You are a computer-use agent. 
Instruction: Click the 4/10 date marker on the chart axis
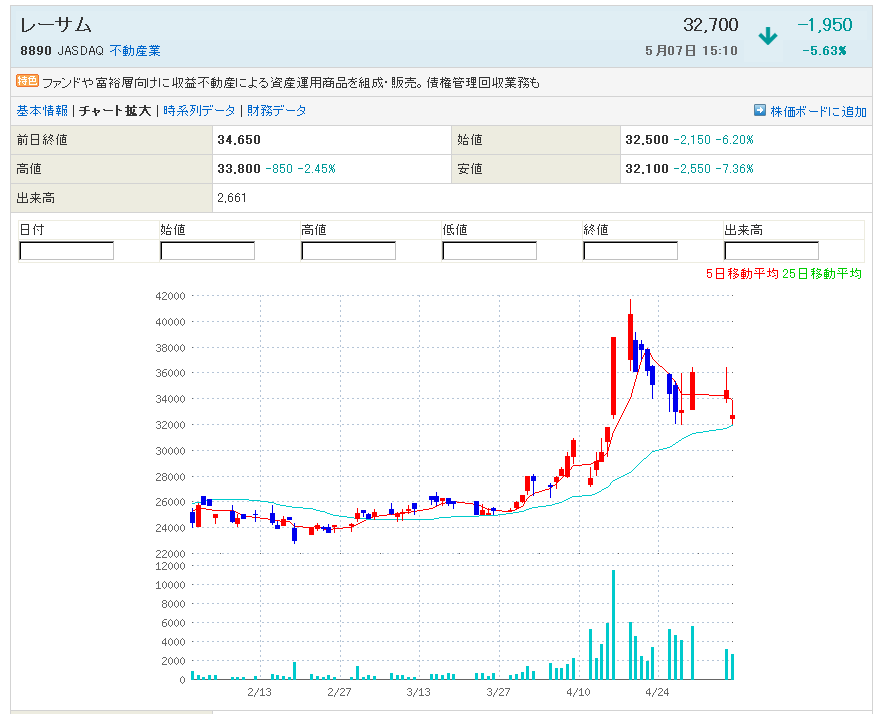coord(577,691)
